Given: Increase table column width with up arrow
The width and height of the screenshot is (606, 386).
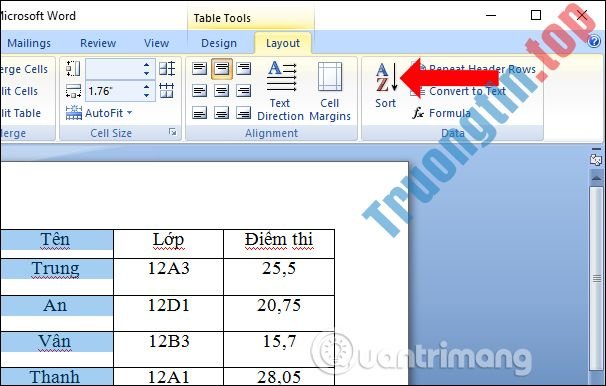Looking at the screenshot, I should coord(147,87).
